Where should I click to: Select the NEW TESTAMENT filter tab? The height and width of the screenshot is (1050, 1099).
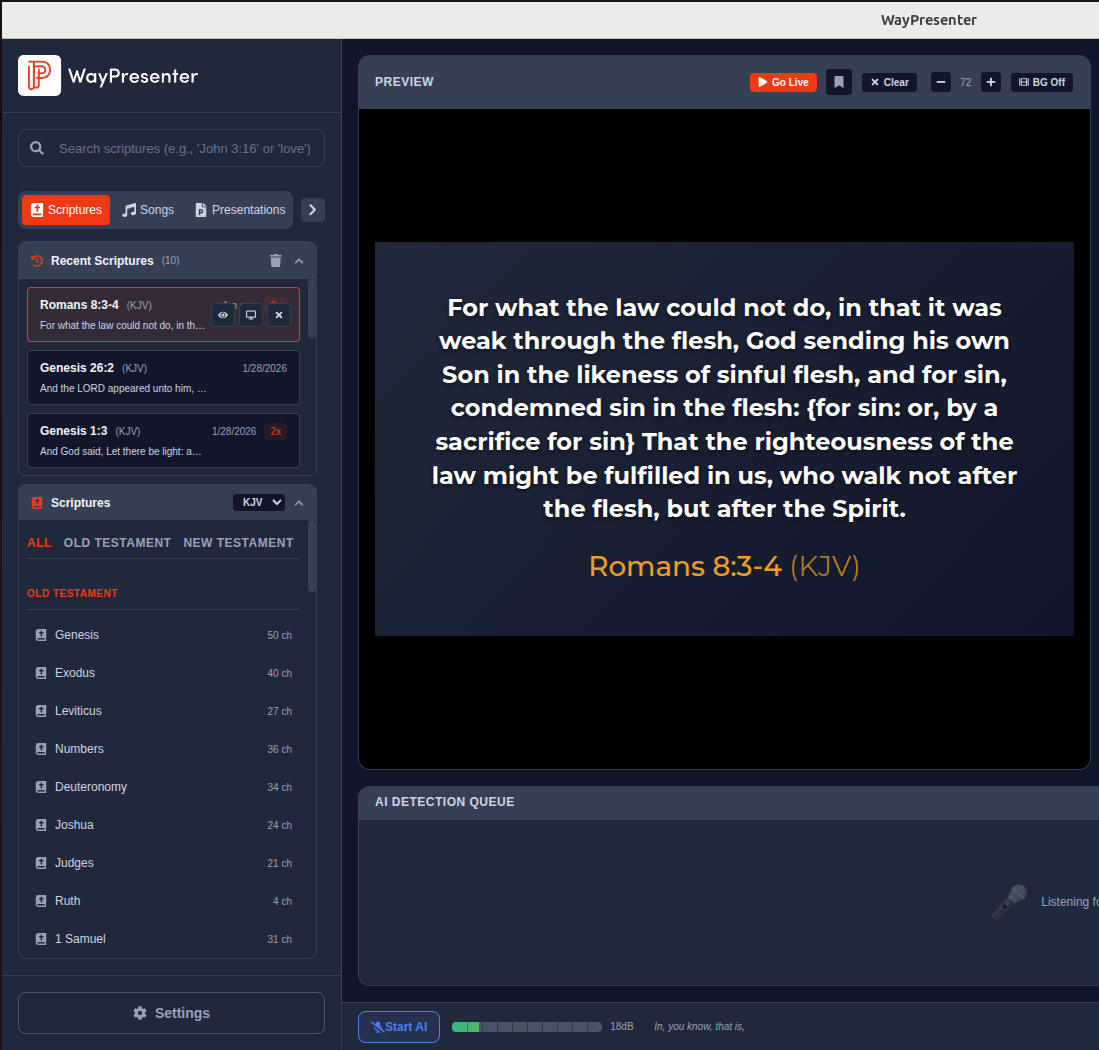(x=238, y=543)
